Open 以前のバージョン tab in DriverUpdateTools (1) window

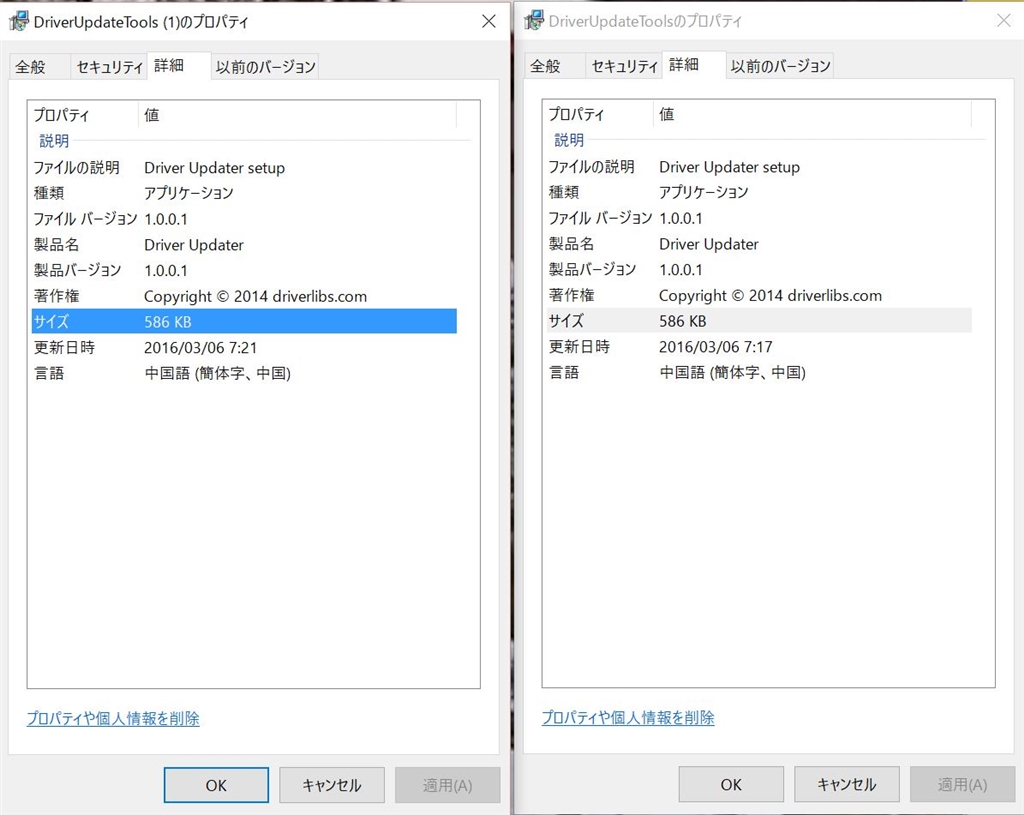pos(265,67)
